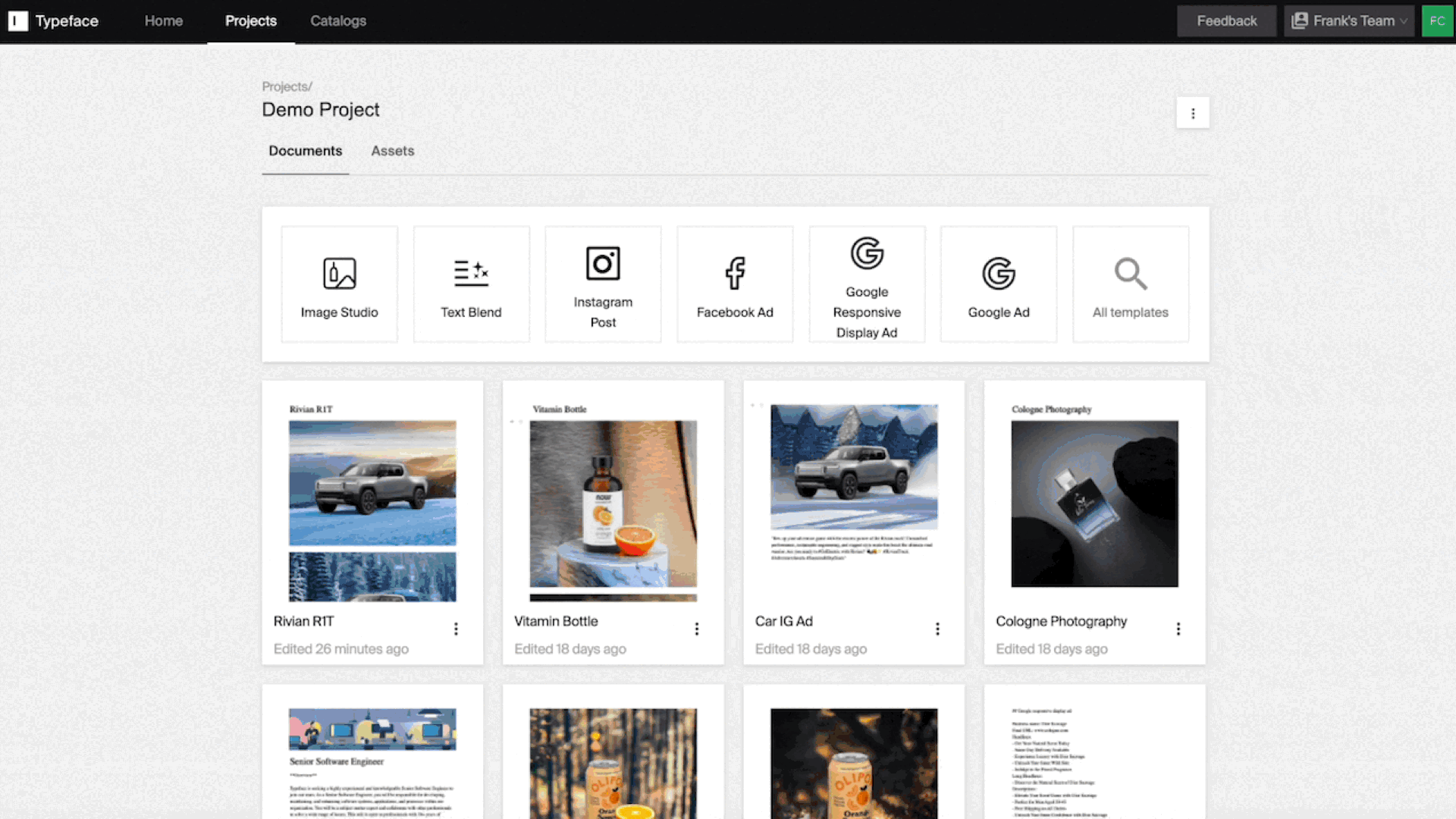Viewport: 1456px width, 819px height.
Task: Expand project settings via three-dot menu
Action: click(x=1193, y=113)
